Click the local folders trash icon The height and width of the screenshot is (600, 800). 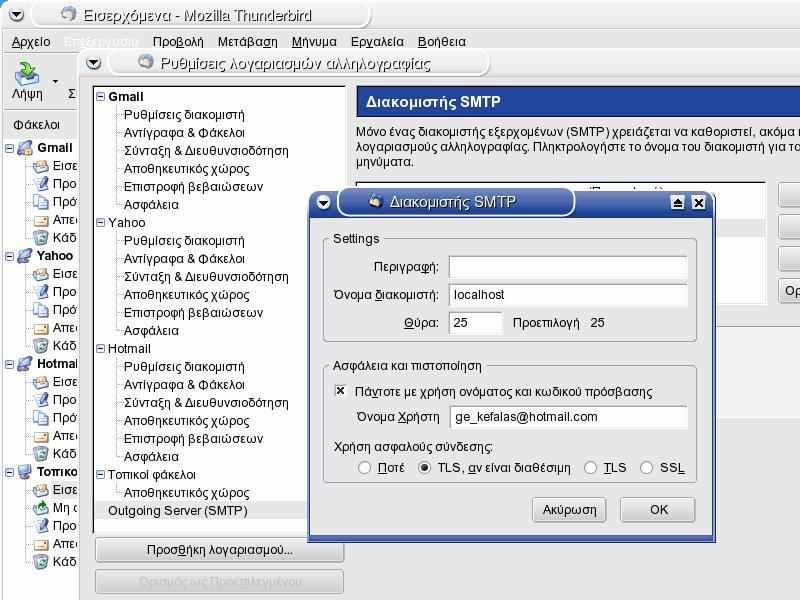pyautogui.click(x=40, y=562)
